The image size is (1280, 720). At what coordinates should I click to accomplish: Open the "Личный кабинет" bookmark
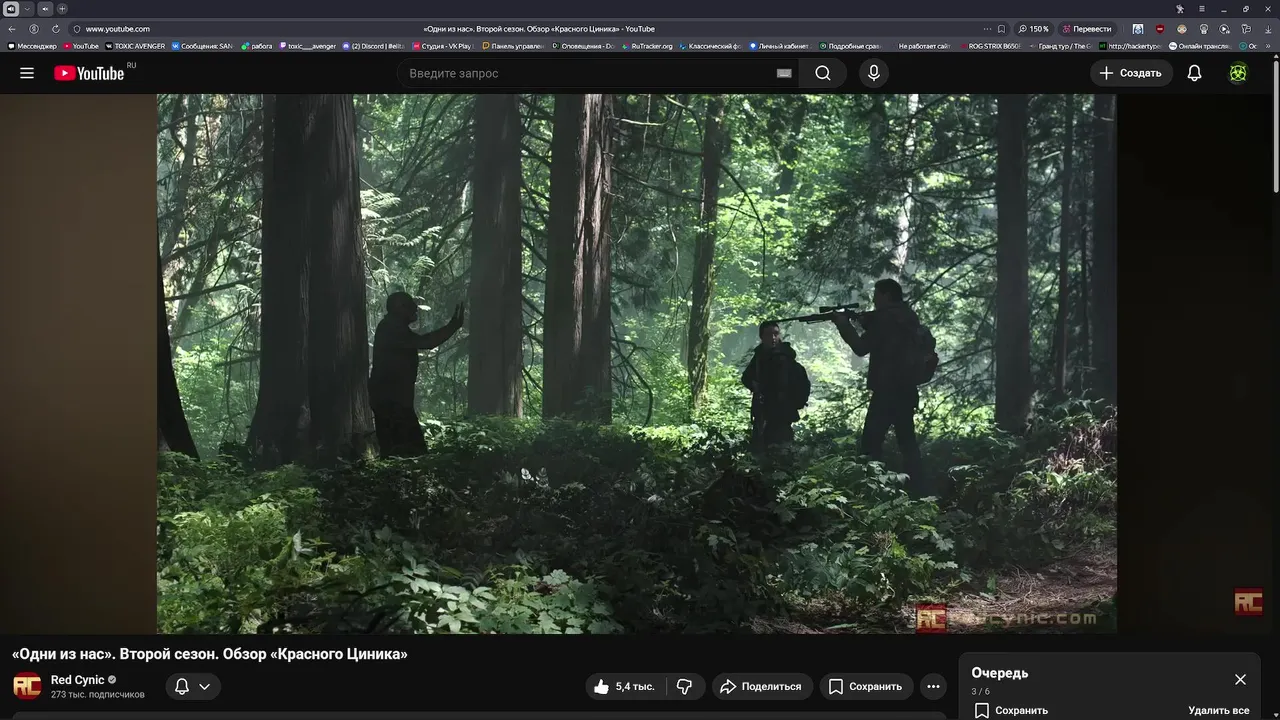pyautogui.click(x=781, y=46)
